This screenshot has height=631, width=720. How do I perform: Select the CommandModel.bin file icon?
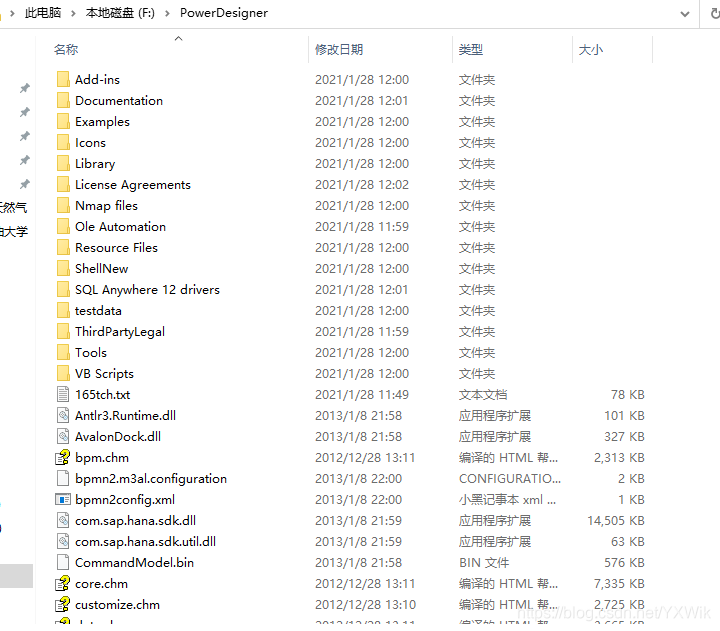pyautogui.click(x=63, y=563)
